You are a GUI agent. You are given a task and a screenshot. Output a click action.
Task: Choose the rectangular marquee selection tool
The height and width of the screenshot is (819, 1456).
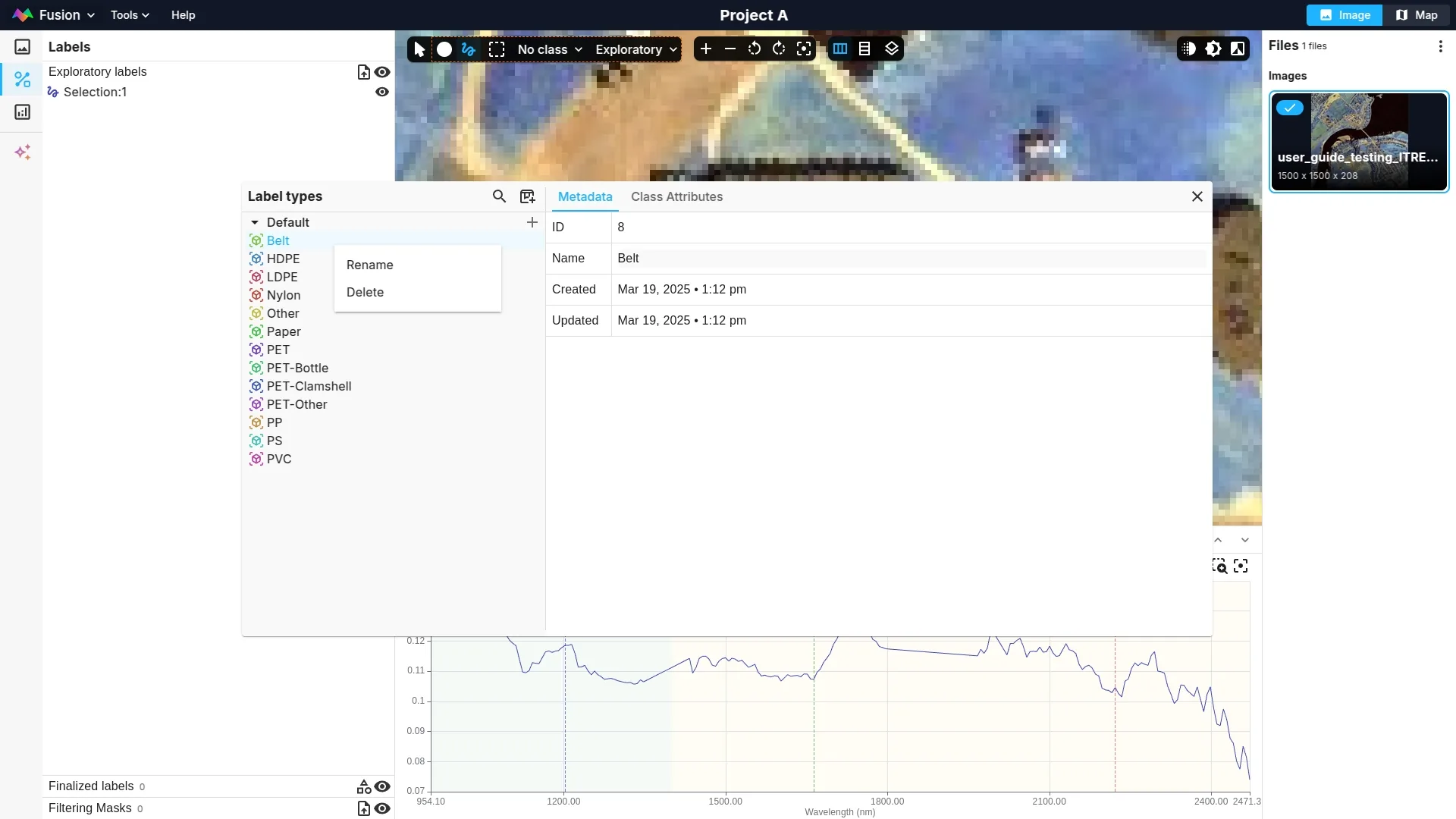(x=497, y=49)
